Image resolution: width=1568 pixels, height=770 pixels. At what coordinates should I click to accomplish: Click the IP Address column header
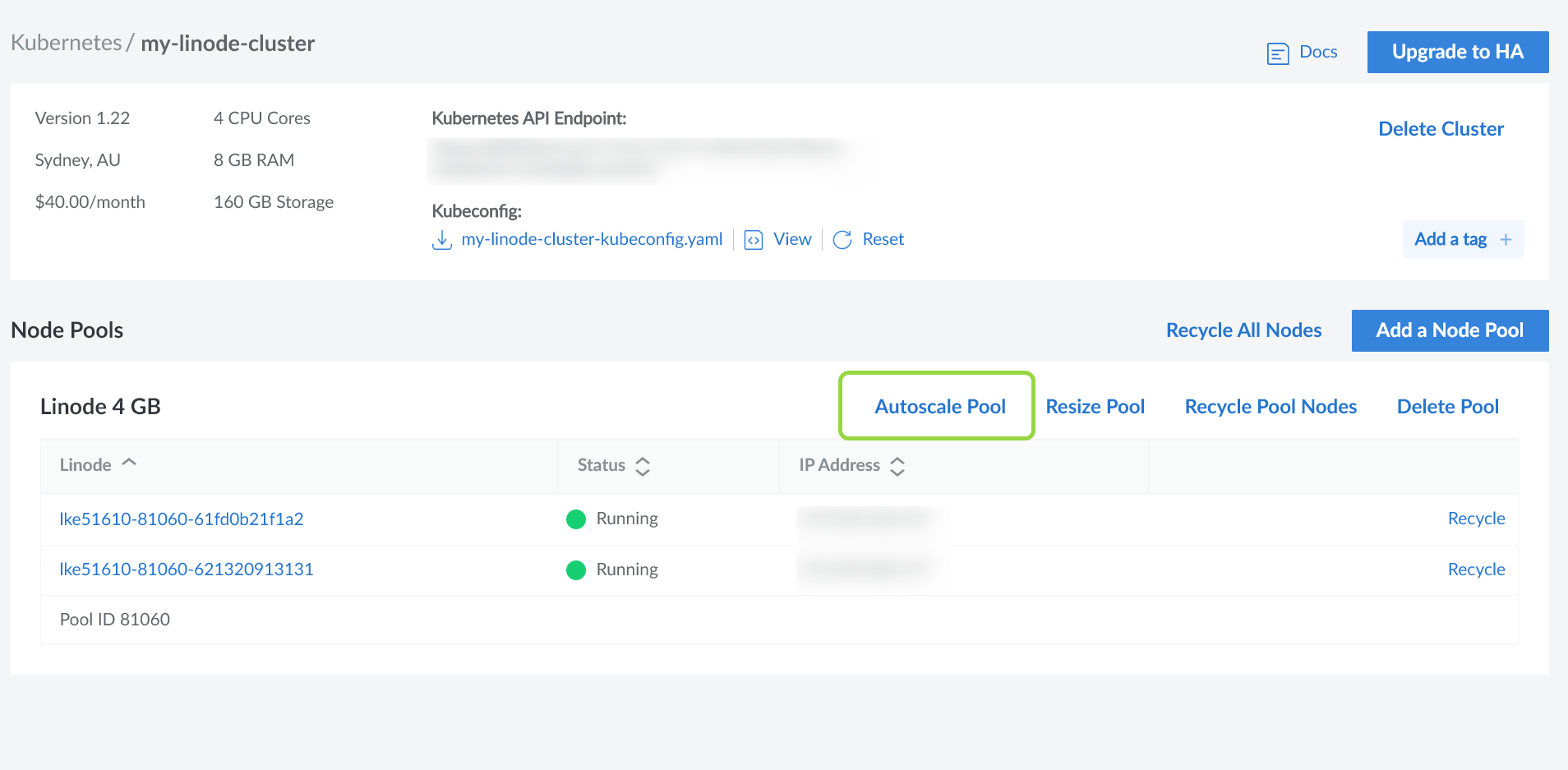click(839, 465)
